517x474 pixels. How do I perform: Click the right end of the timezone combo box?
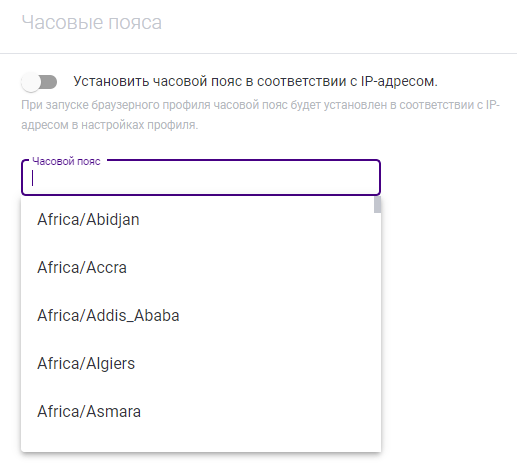pyautogui.click(x=367, y=178)
